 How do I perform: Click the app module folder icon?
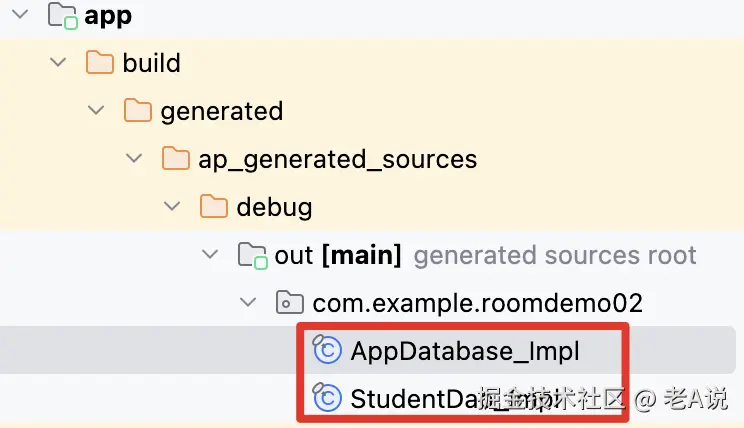pyautogui.click(x=62, y=17)
